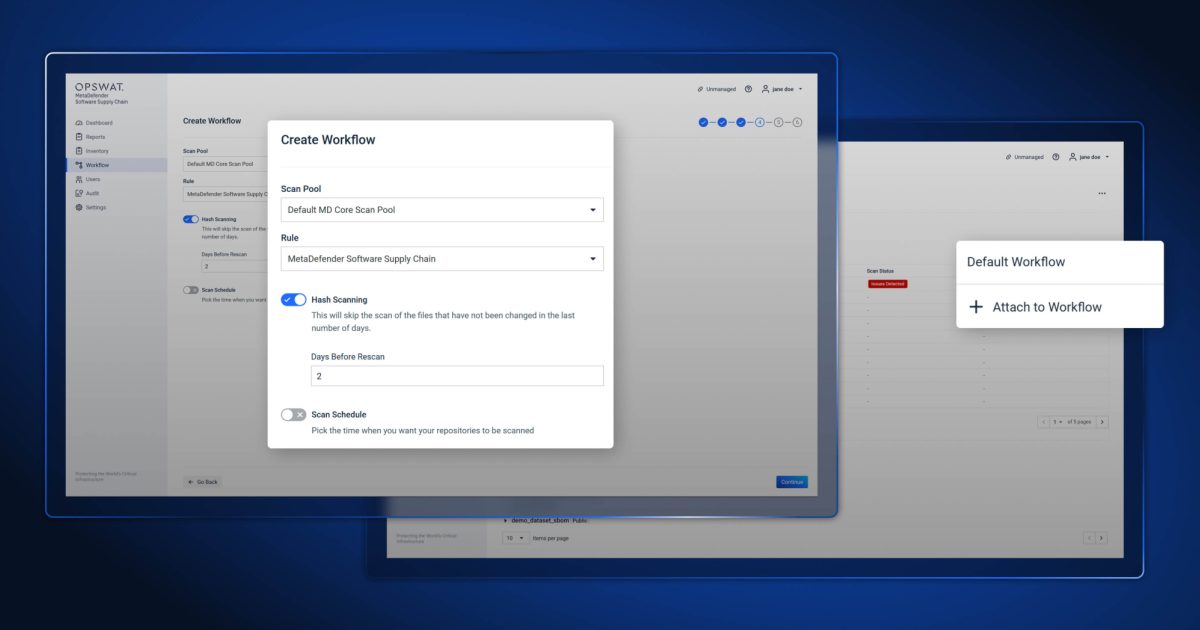Click the help question mark icon
This screenshot has height=630, width=1200.
748,88
